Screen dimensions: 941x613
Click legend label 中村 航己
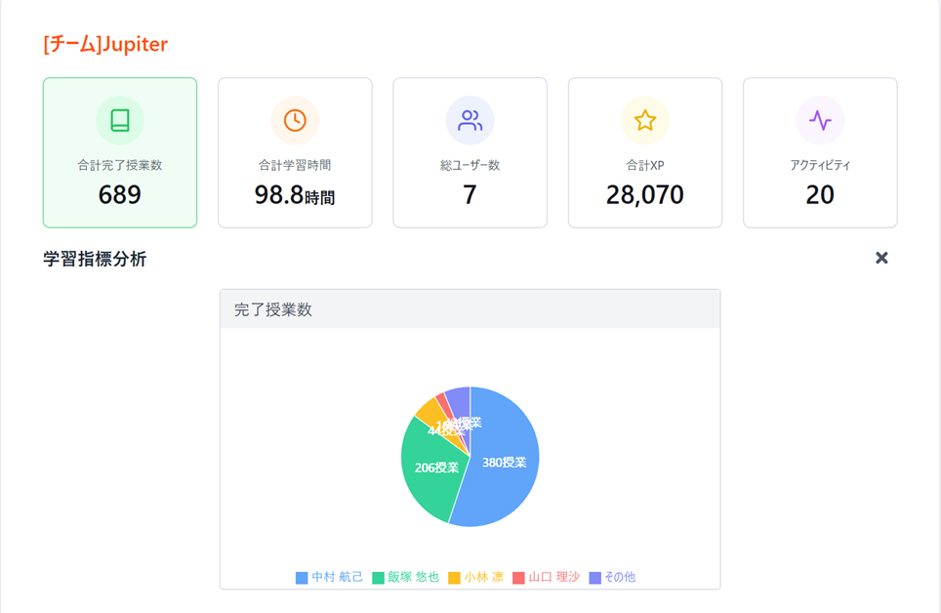[x=337, y=577]
